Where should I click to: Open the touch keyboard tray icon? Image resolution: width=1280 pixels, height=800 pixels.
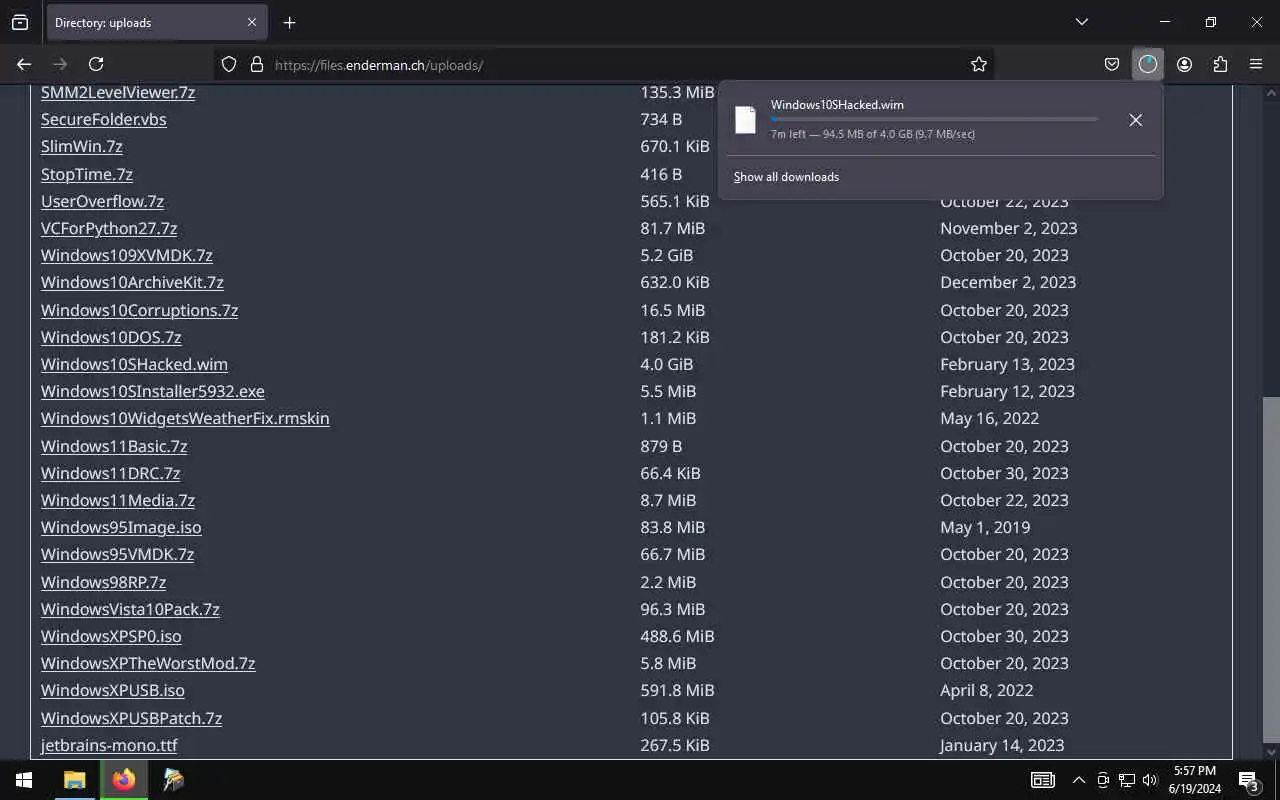coord(1043,780)
